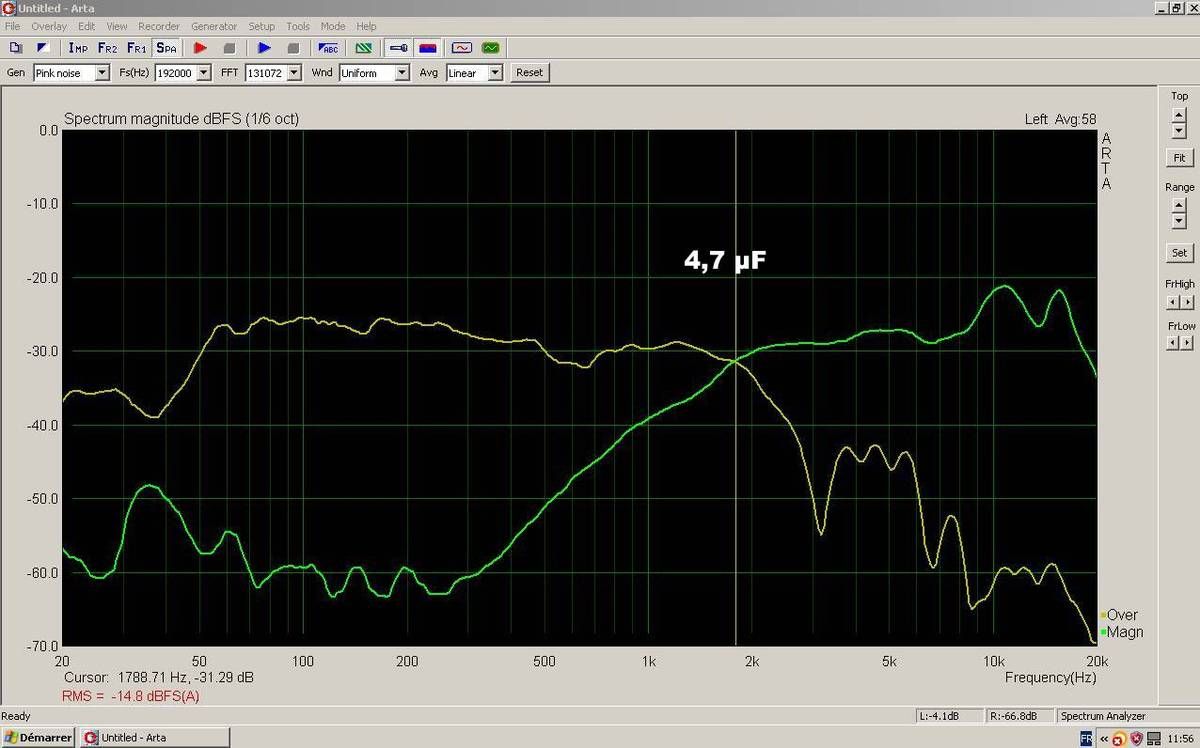Open the Setup menu
This screenshot has width=1200, height=748.
pos(261,26)
